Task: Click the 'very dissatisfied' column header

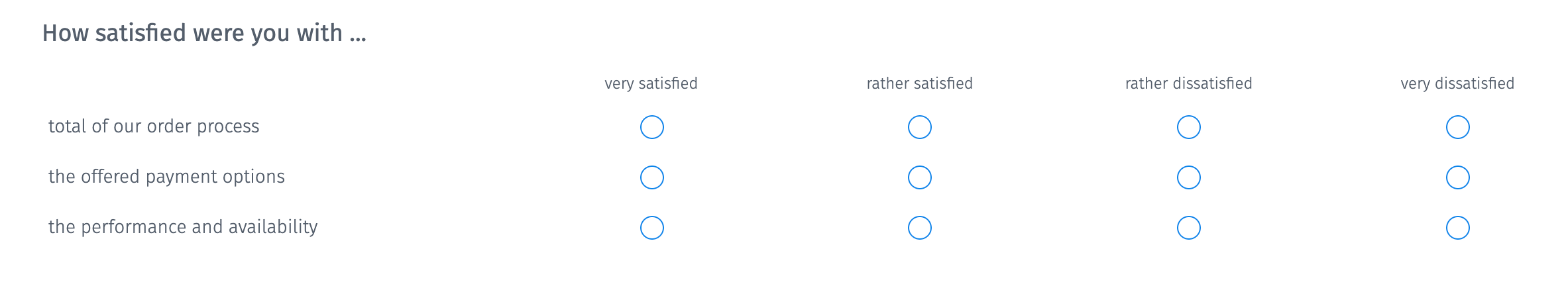Action: (1457, 83)
